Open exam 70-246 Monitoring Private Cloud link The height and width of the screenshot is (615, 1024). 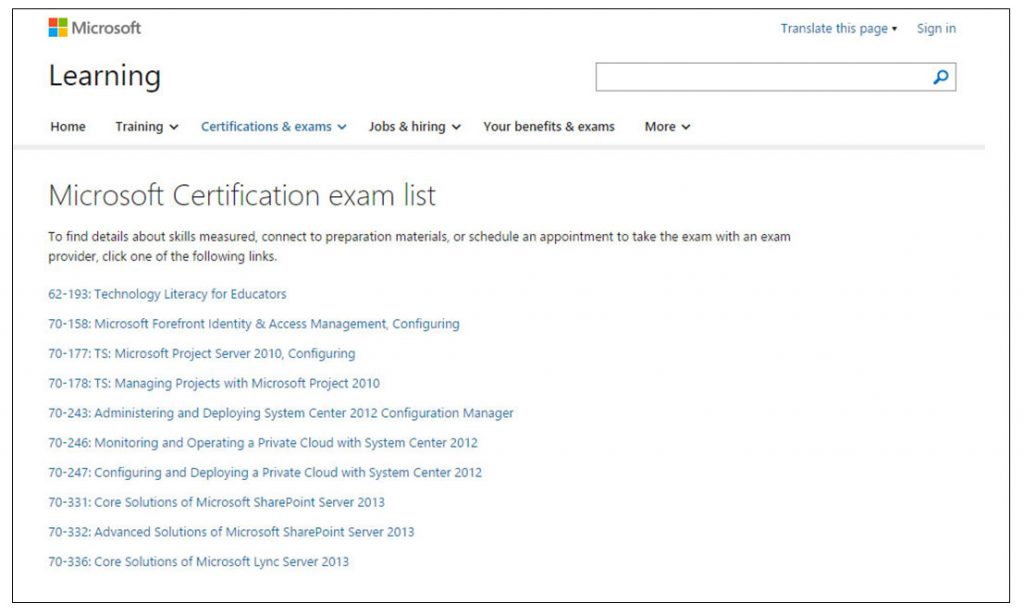pyautogui.click(x=263, y=443)
